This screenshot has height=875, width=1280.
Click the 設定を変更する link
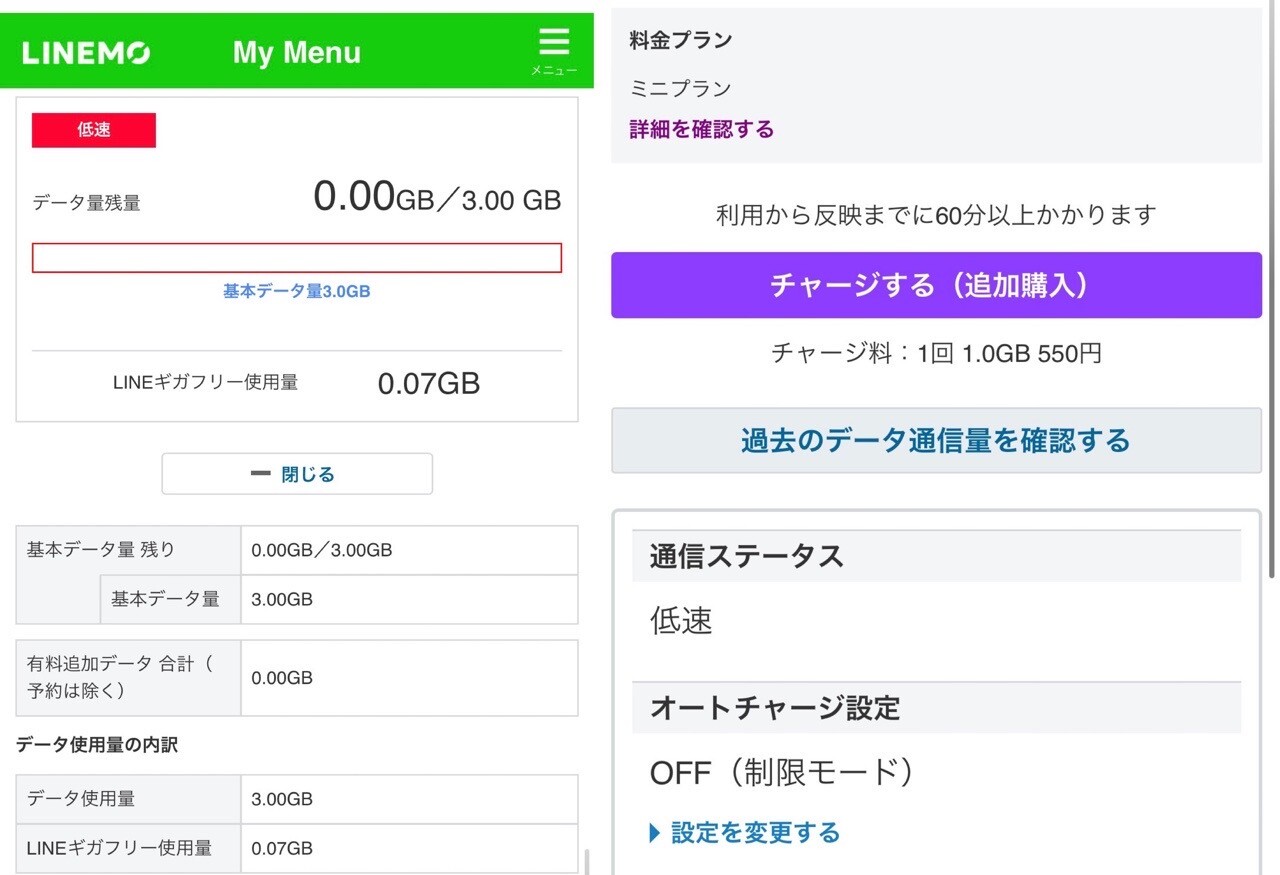point(755,833)
